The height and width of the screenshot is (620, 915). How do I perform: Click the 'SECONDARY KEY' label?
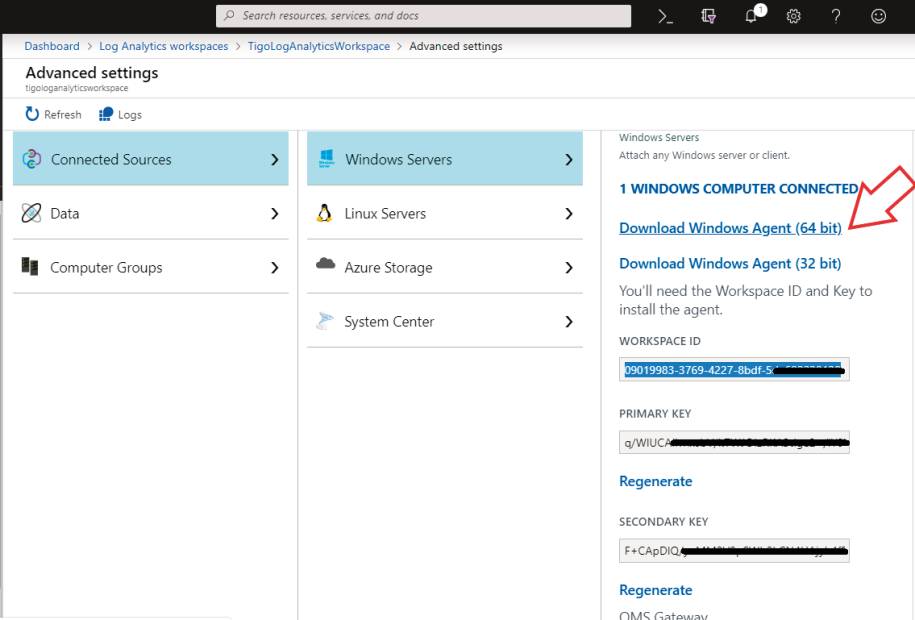click(x=663, y=522)
